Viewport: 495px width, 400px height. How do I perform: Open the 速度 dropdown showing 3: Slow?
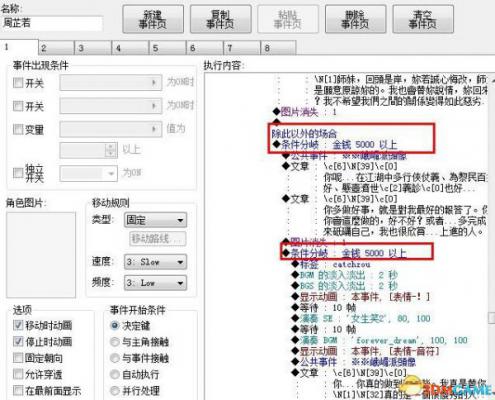(x=155, y=262)
